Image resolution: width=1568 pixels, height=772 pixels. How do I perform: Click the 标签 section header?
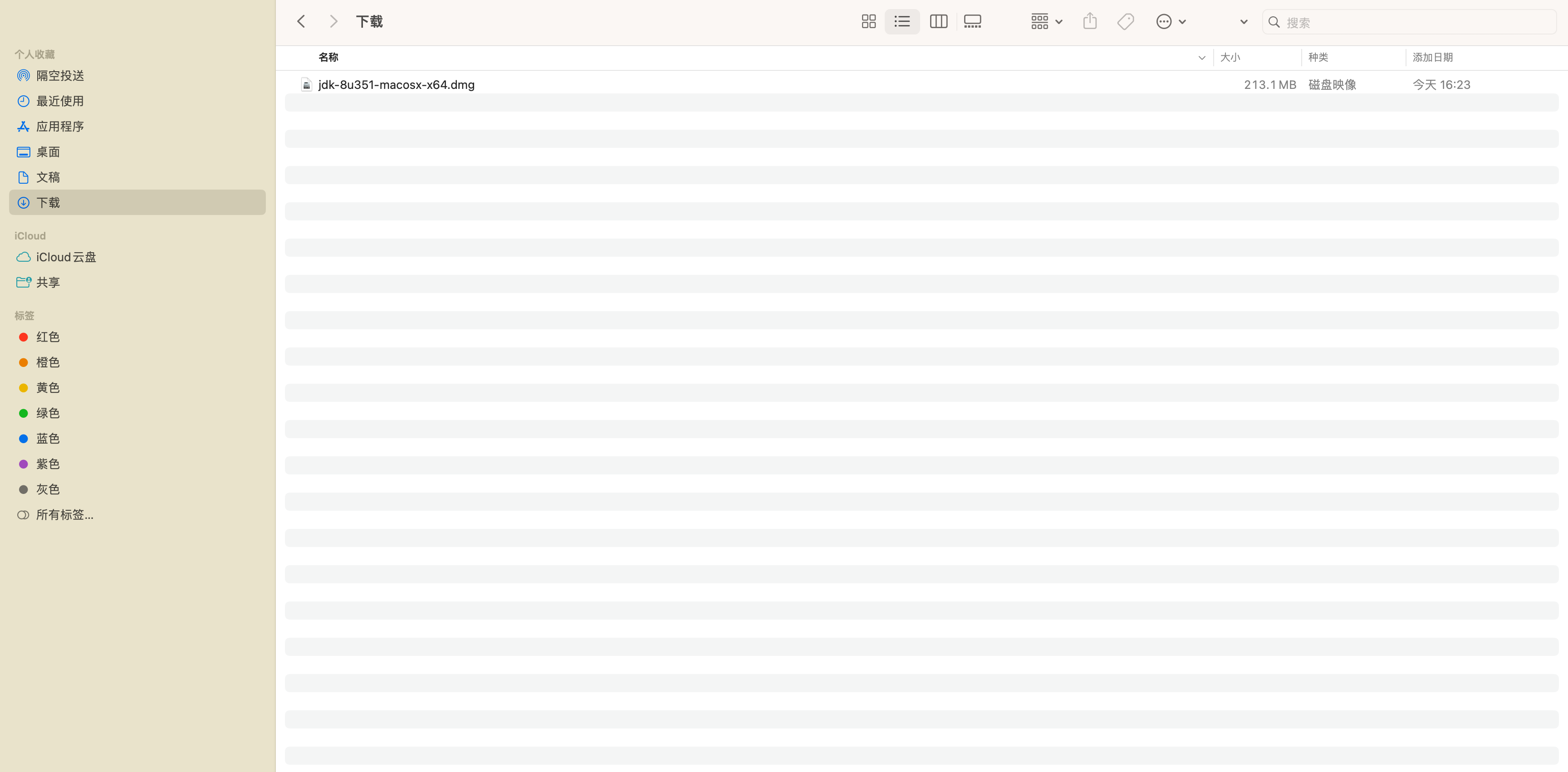(24, 316)
